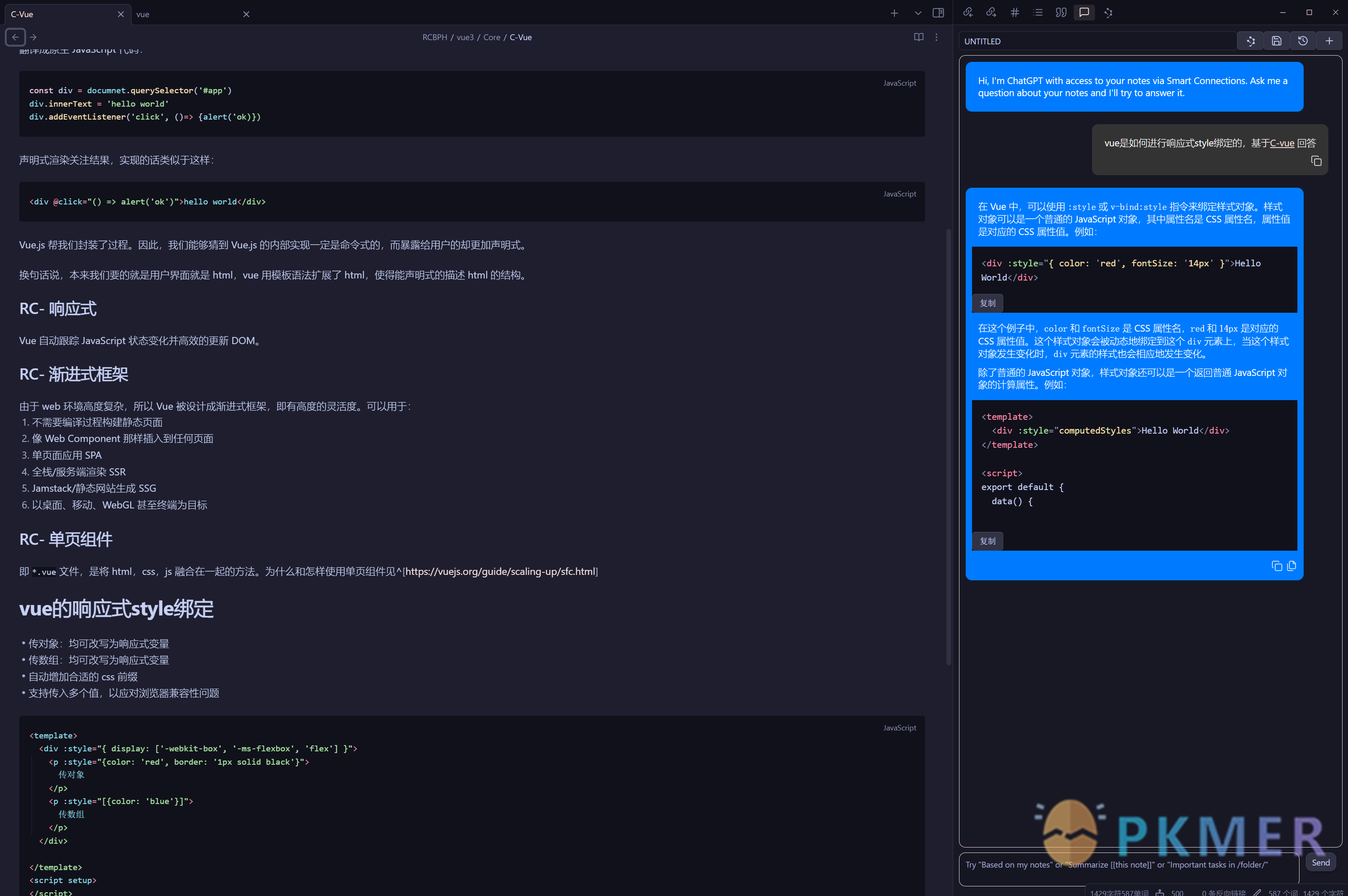Click 0 条反向链接 in the status bar
1348x896 pixels.
tap(1224, 893)
